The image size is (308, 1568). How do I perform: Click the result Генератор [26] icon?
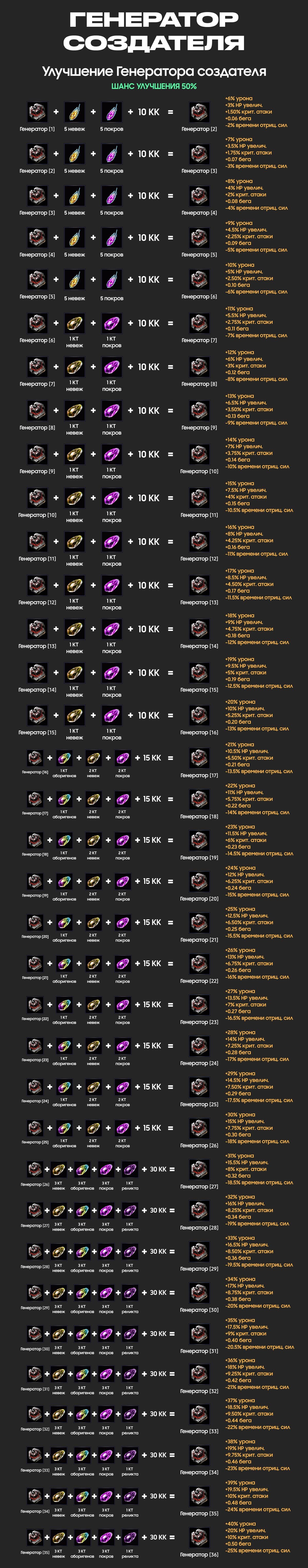coord(199,1128)
